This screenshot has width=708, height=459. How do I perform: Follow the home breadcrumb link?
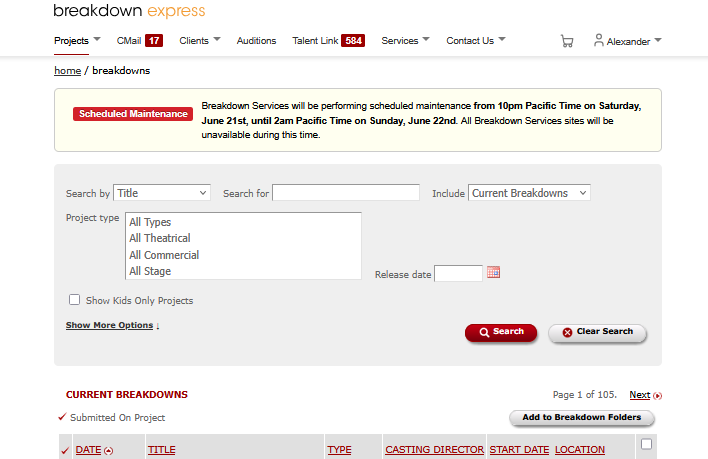click(67, 71)
